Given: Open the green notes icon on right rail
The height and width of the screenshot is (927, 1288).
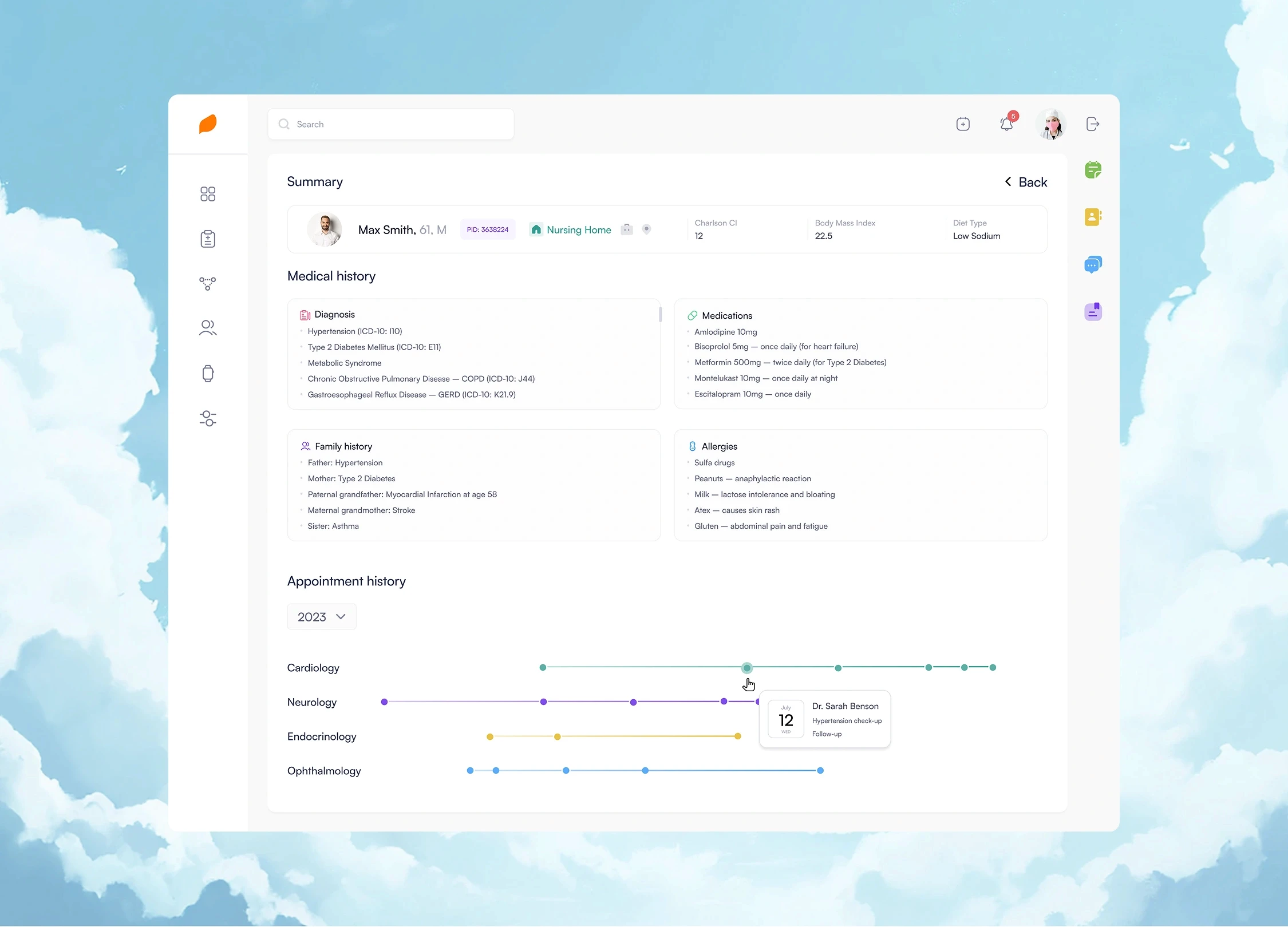Looking at the screenshot, I should (1093, 170).
